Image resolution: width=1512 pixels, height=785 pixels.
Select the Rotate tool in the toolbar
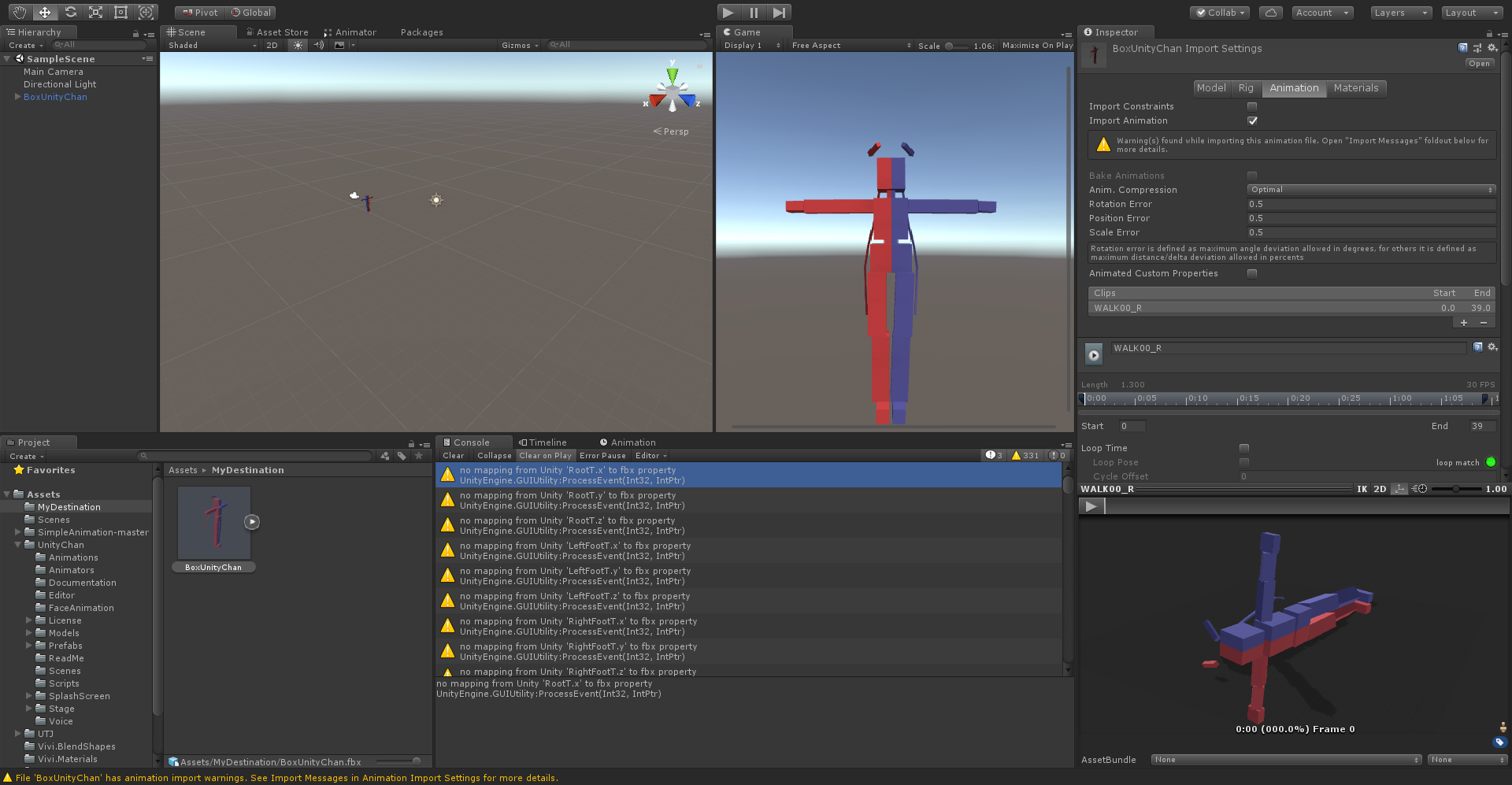[70, 12]
